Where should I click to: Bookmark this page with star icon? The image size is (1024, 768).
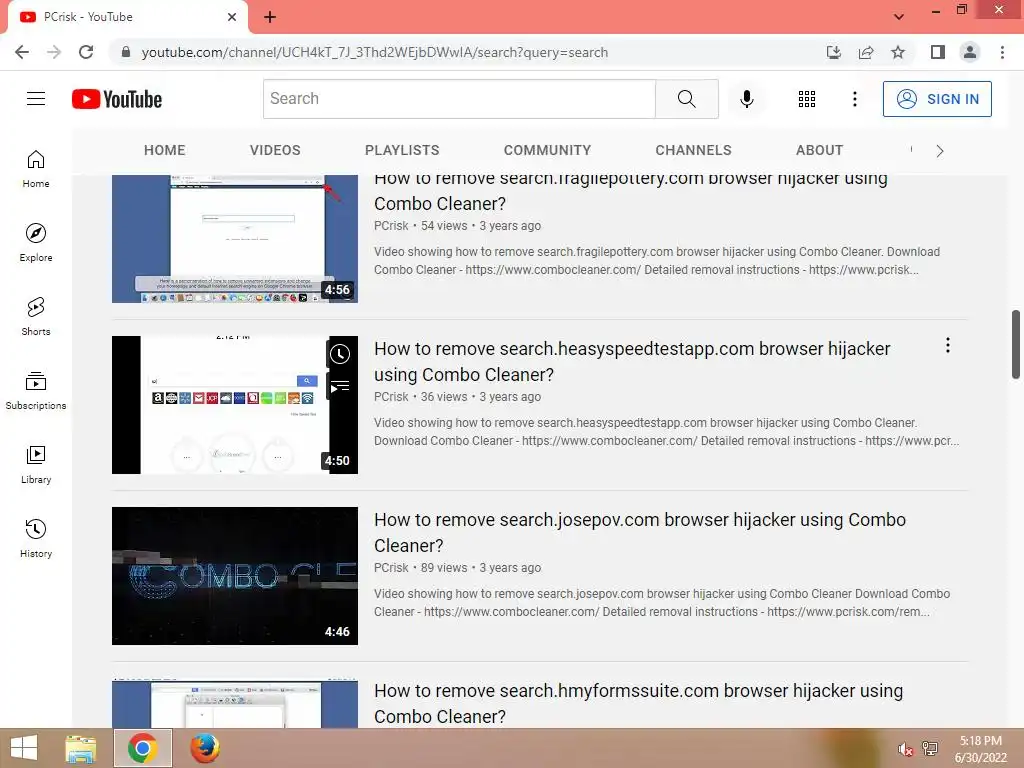tap(898, 52)
